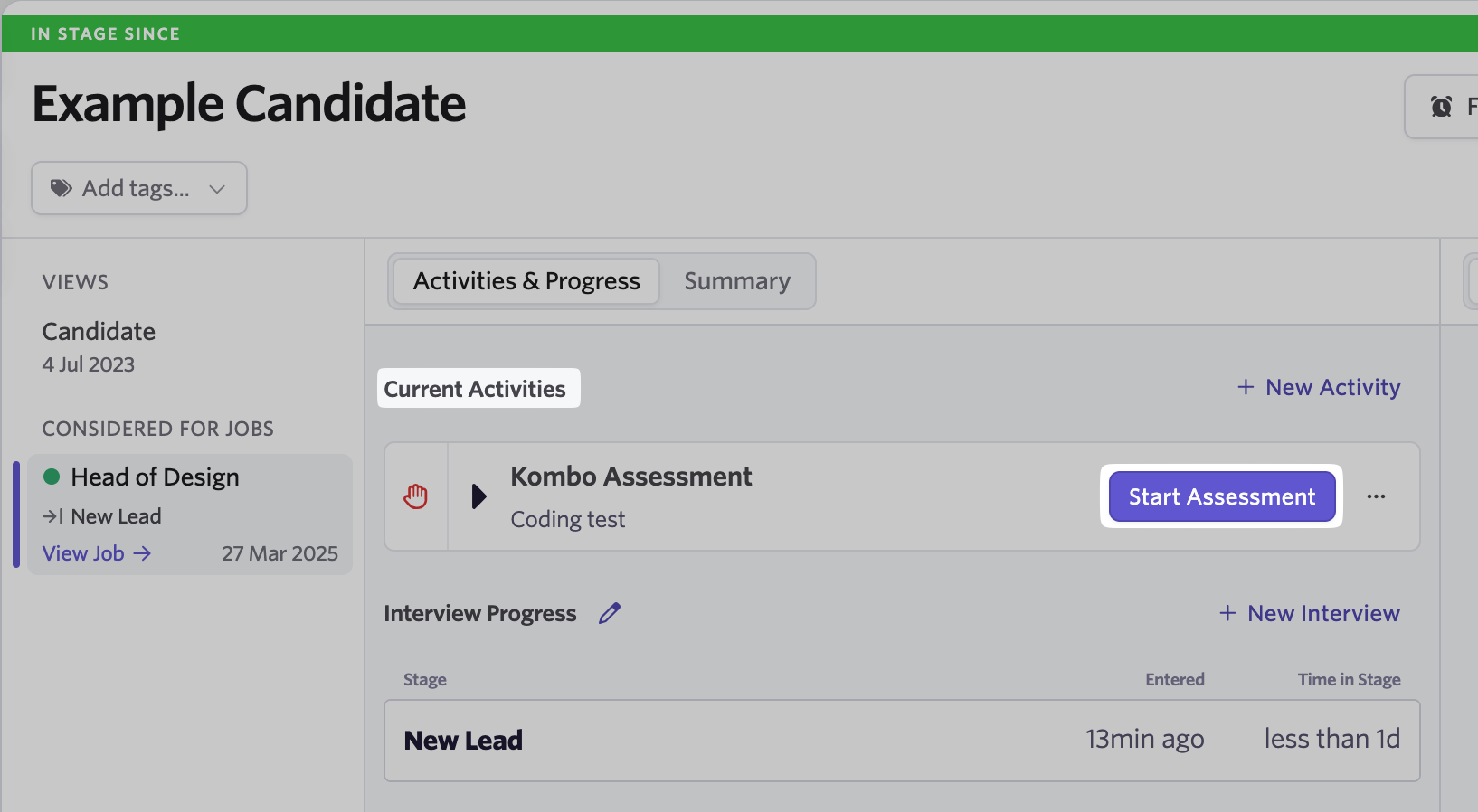1478x812 pixels.
Task: Click the green status dot for Head of Design
Action: 52,477
